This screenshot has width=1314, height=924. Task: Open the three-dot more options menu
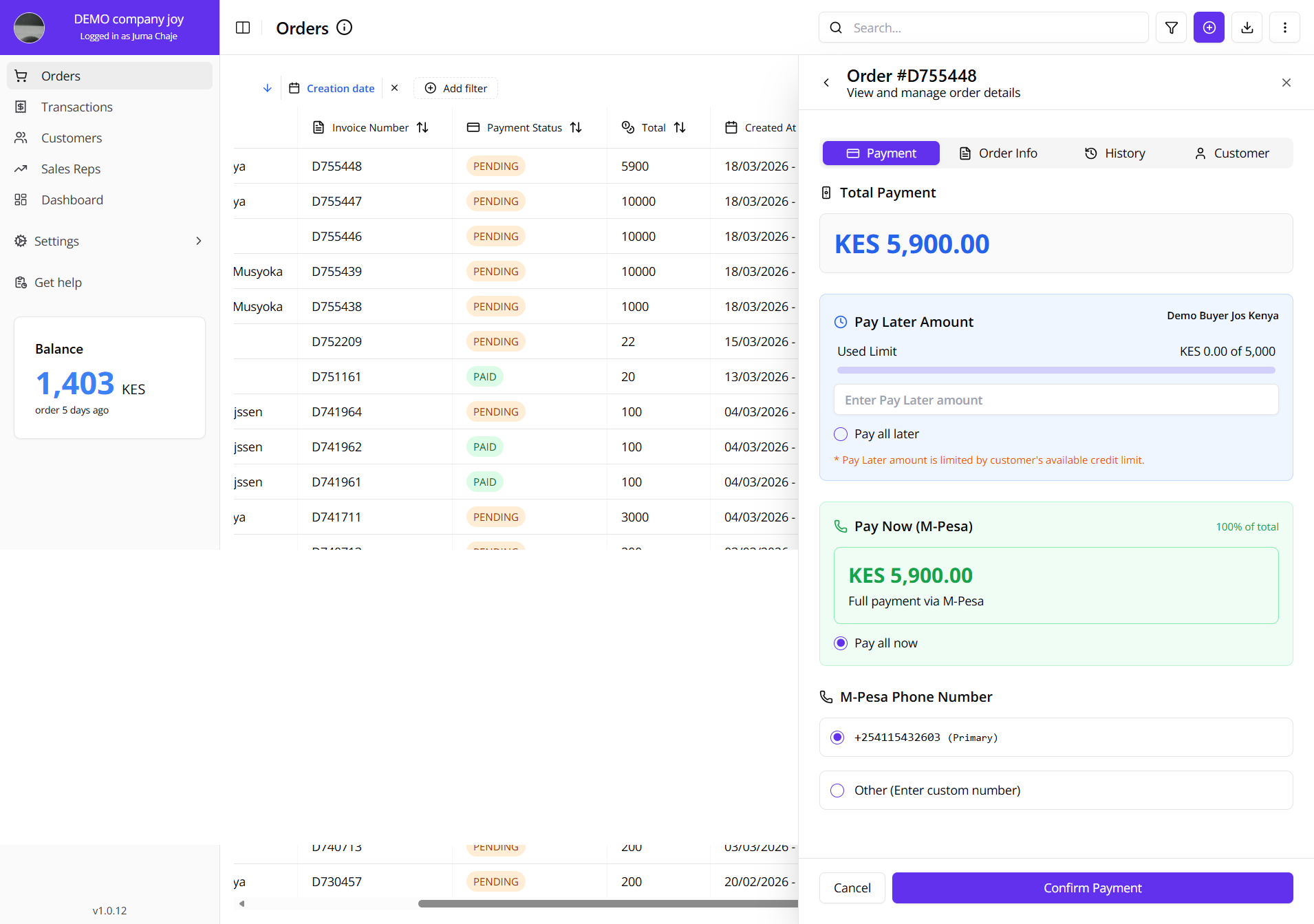pyautogui.click(x=1285, y=28)
